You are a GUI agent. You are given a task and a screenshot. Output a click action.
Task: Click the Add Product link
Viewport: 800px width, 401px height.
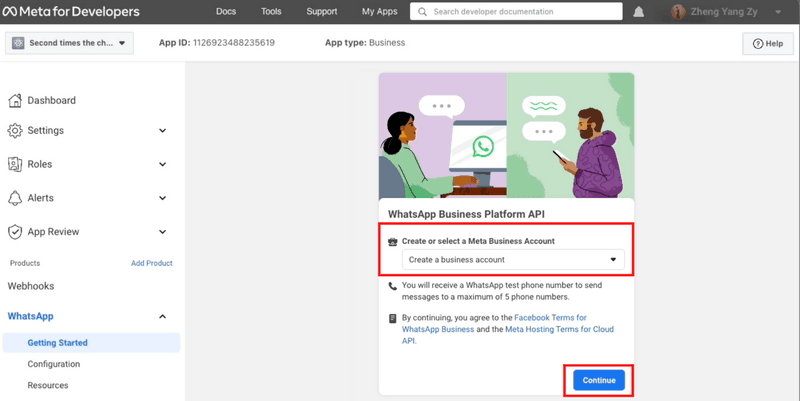tap(152, 263)
